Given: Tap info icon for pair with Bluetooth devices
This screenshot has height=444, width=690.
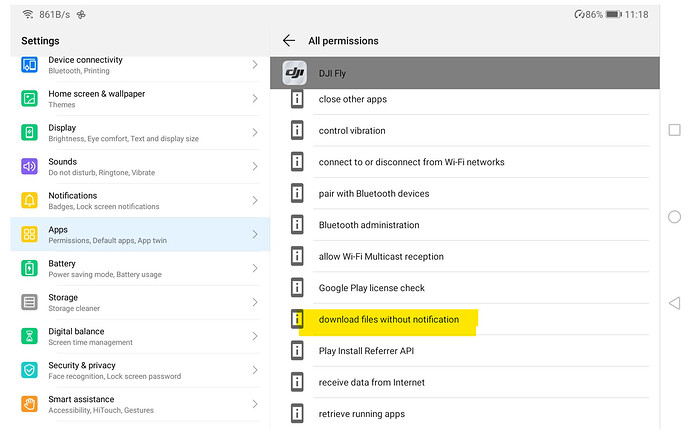Looking at the screenshot, I should [297, 193].
